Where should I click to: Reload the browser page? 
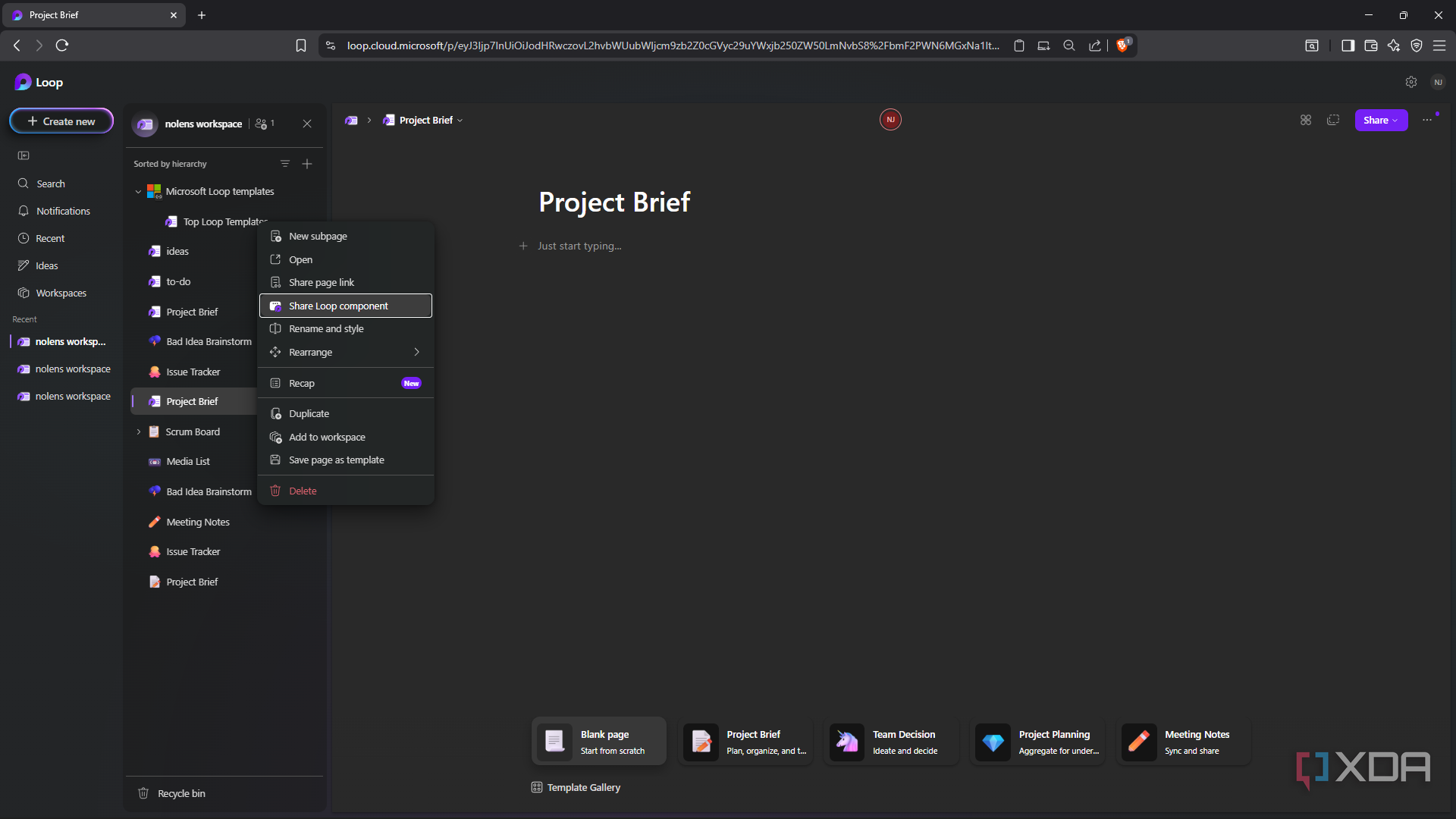coord(62,45)
